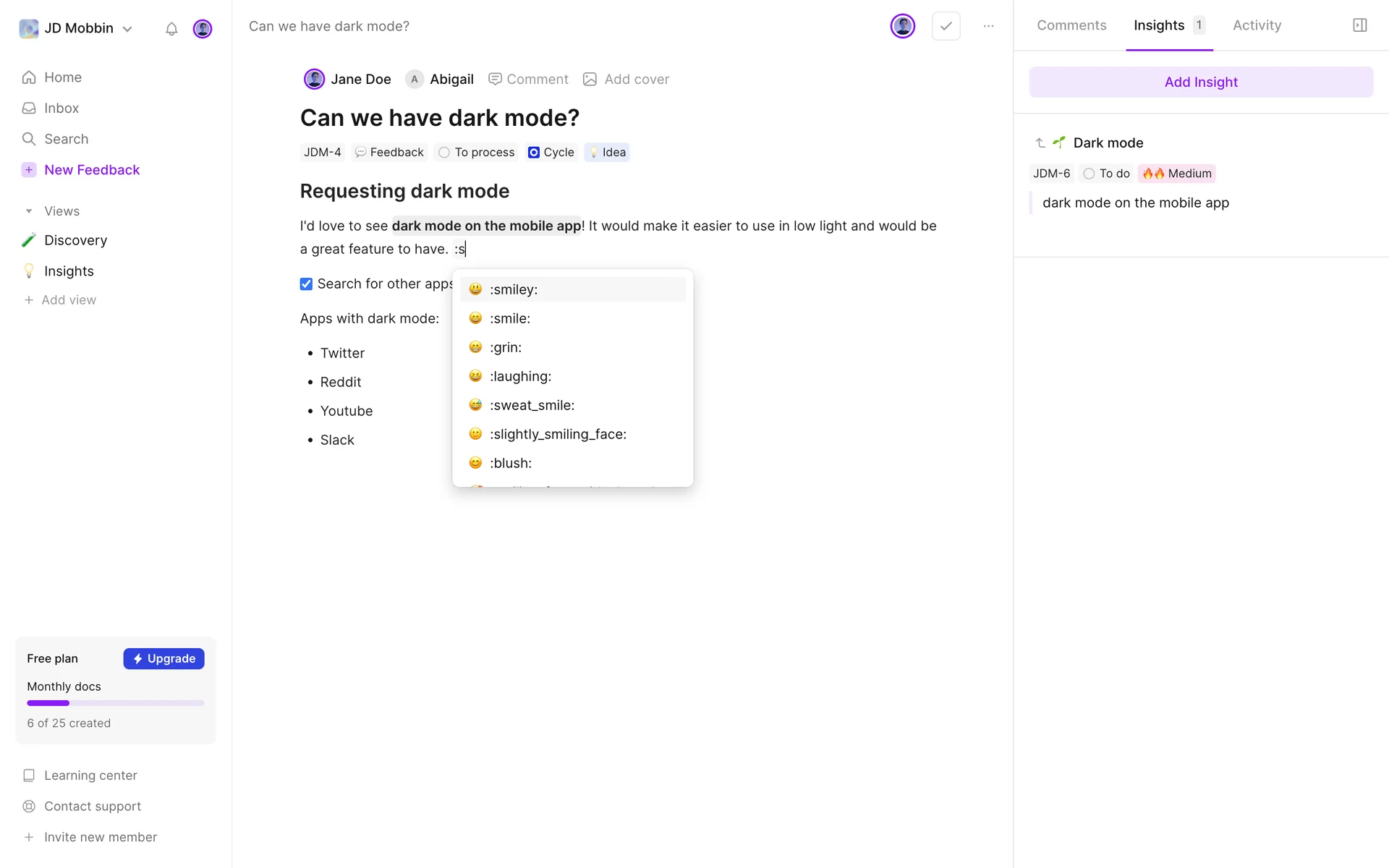Screen dimensions: 1389x868
Task: Click the Add cover image icon
Action: click(x=590, y=80)
